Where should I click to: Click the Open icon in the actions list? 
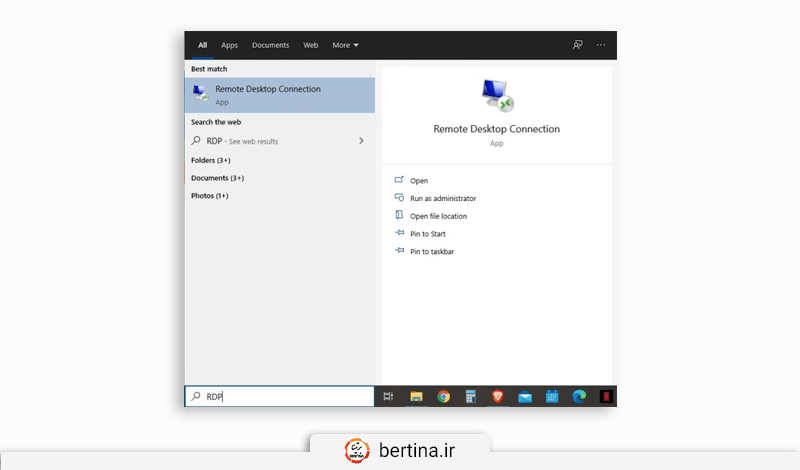[x=399, y=180]
